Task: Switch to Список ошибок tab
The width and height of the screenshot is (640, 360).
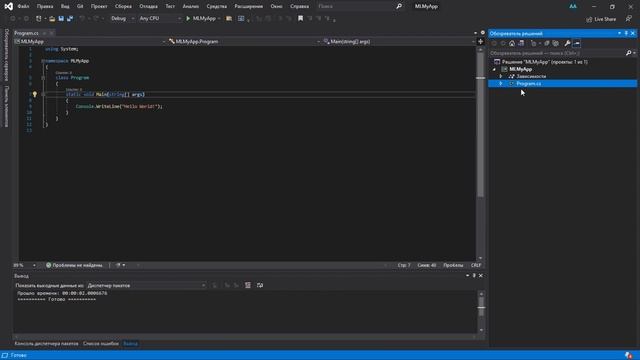Action: [x=101, y=344]
